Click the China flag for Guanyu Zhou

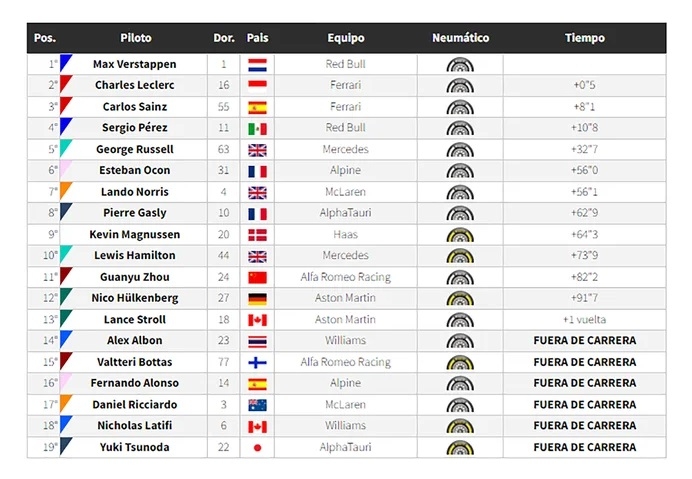point(257,277)
